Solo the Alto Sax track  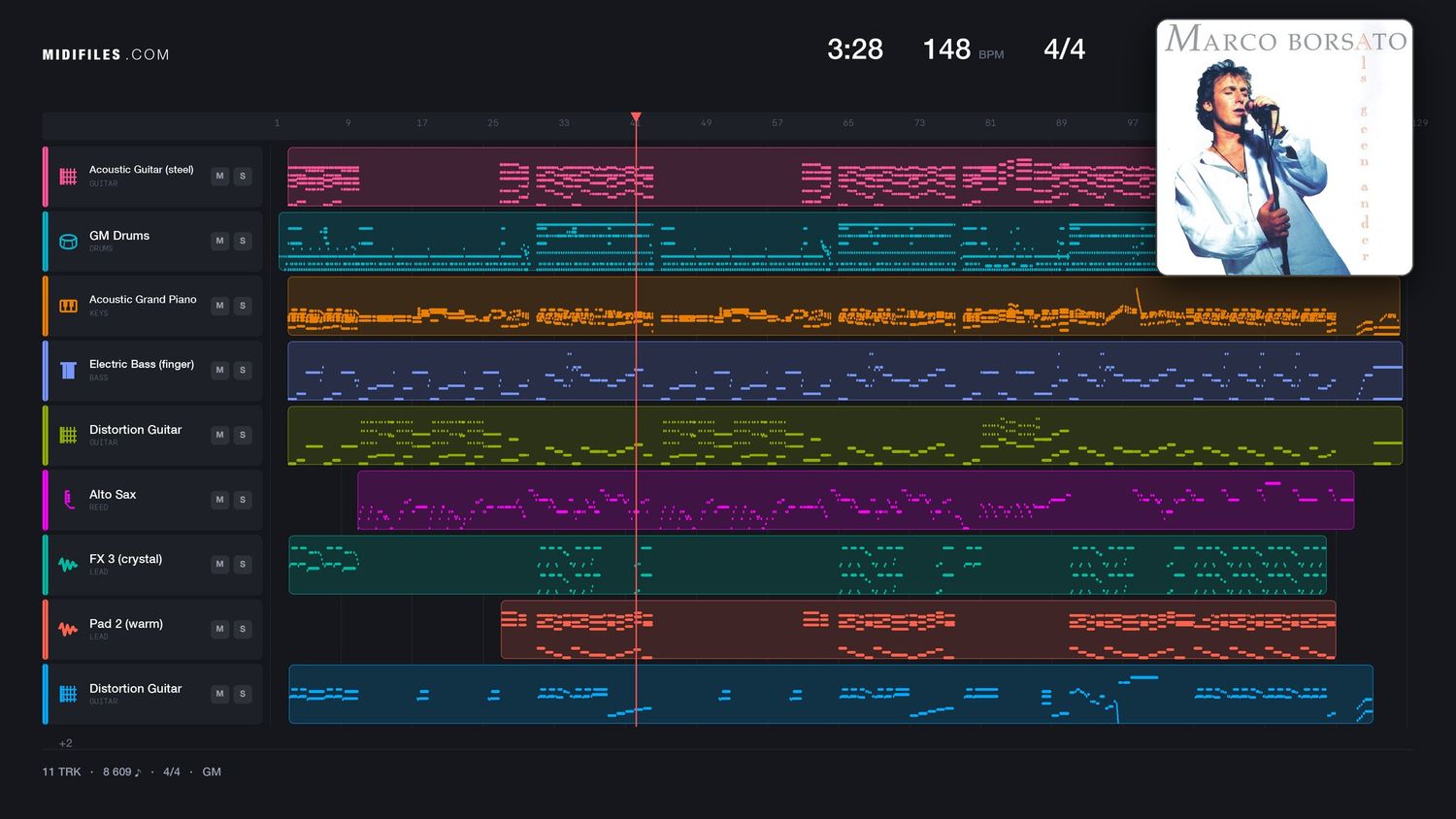(x=243, y=500)
